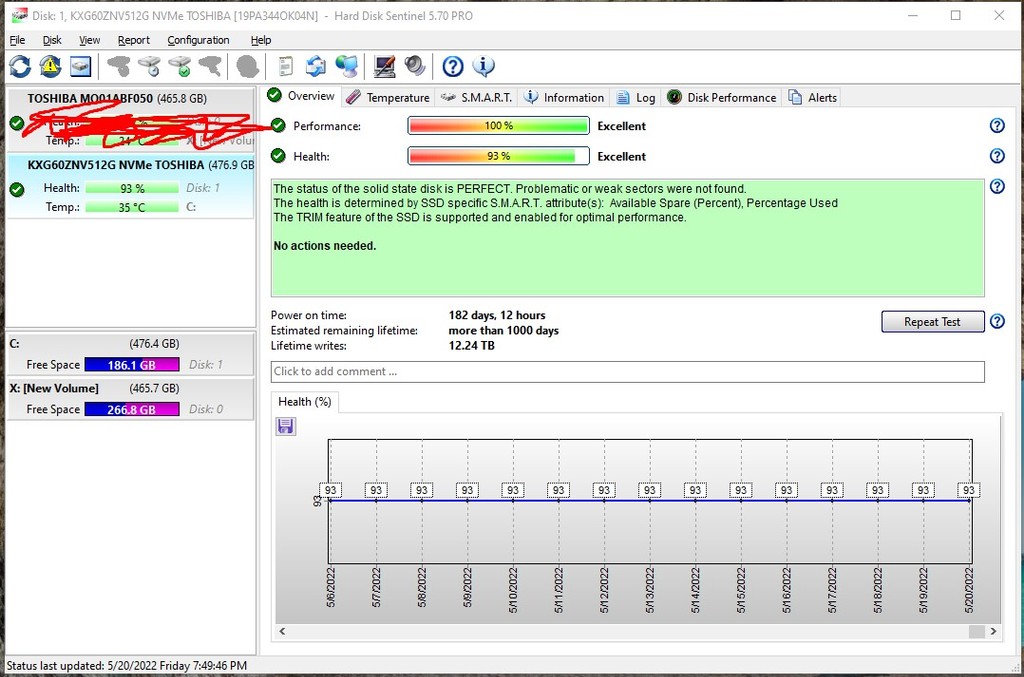Select the TOSHIBA MQ01ABF050 disk entry
Viewport: 1024px width, 677px height.
(130, 119)
